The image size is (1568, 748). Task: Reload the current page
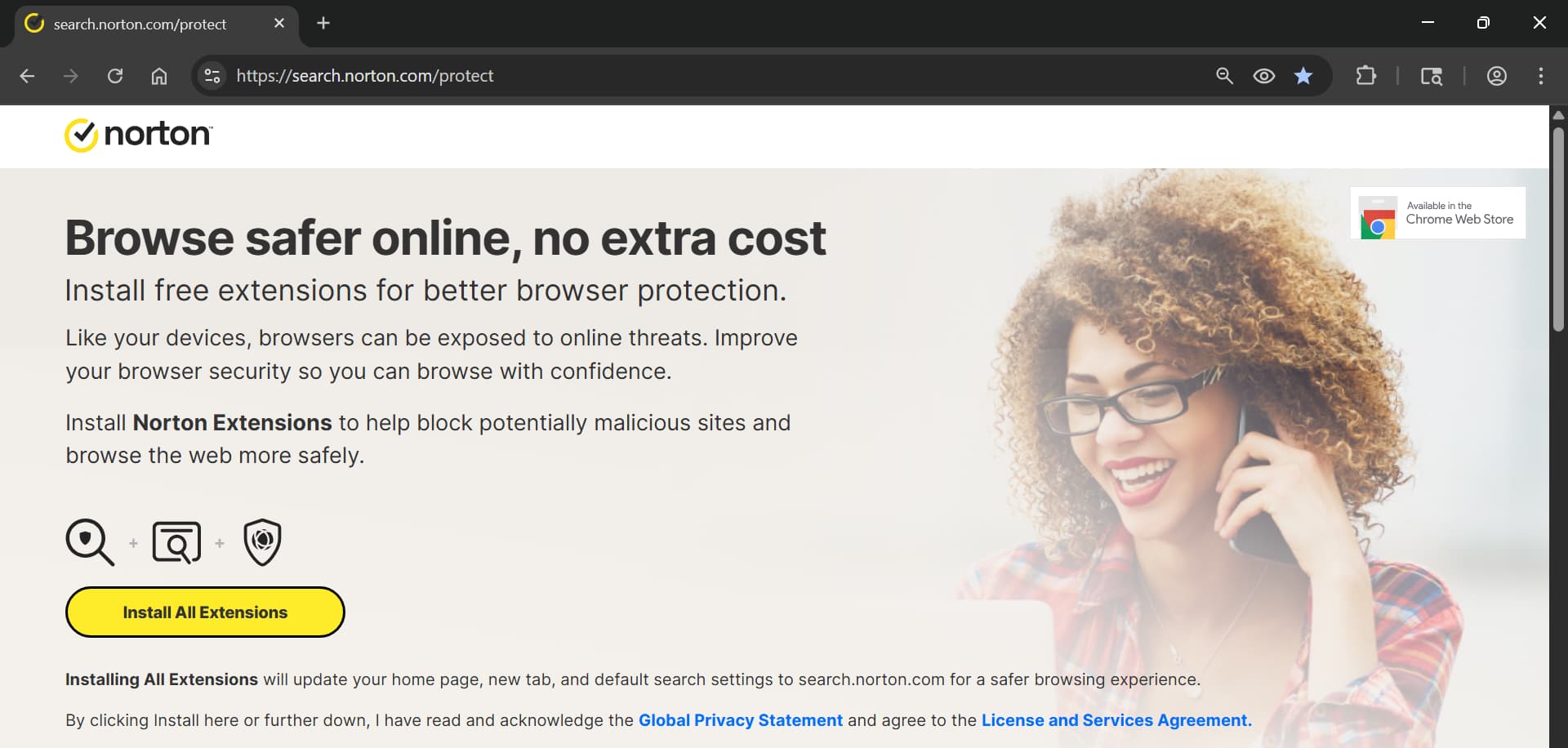tap(115, 76)
